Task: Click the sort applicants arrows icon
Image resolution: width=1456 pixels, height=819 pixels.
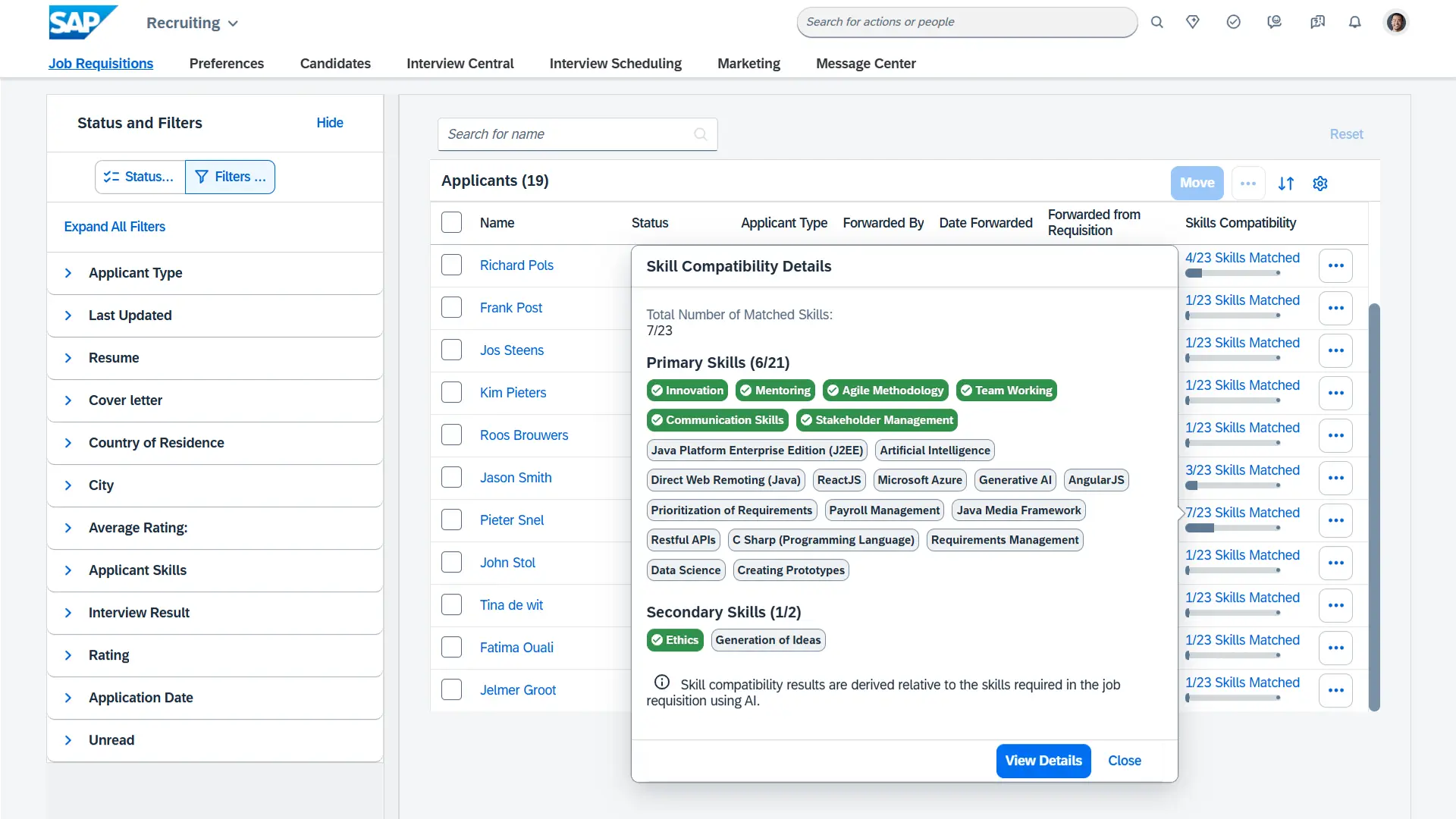Action: coord(1286,184)
